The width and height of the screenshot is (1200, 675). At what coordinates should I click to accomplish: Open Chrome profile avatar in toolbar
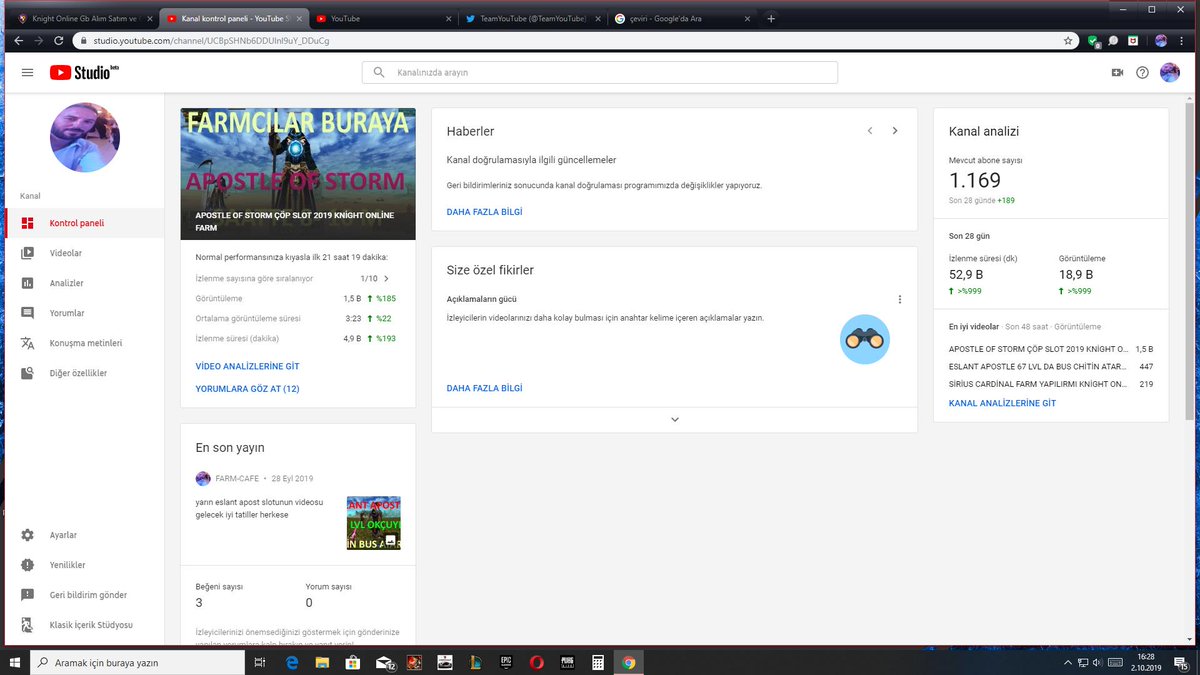tap(1161, 41)
